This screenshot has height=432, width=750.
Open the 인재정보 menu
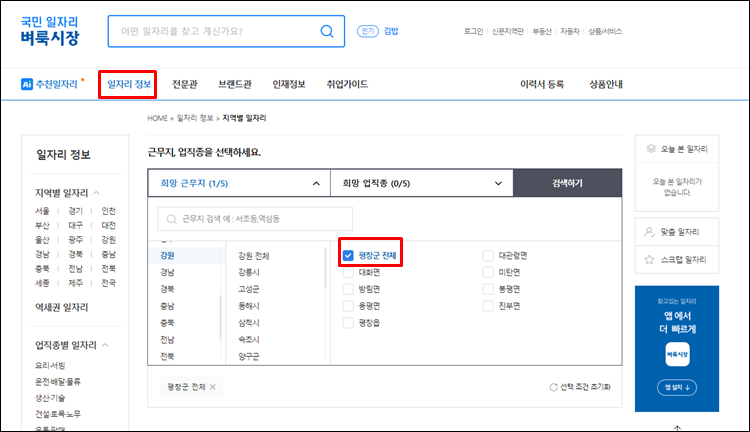pos(289,84)
